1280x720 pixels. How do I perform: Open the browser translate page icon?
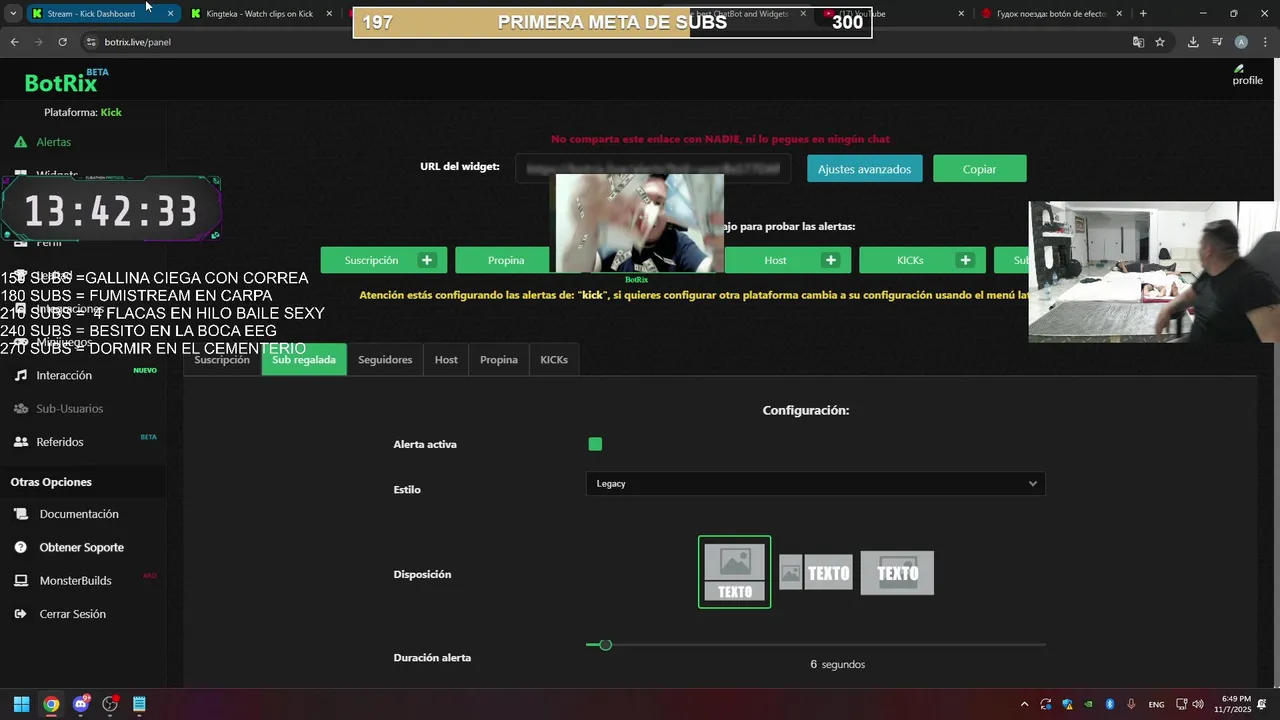click(1138, 42)
